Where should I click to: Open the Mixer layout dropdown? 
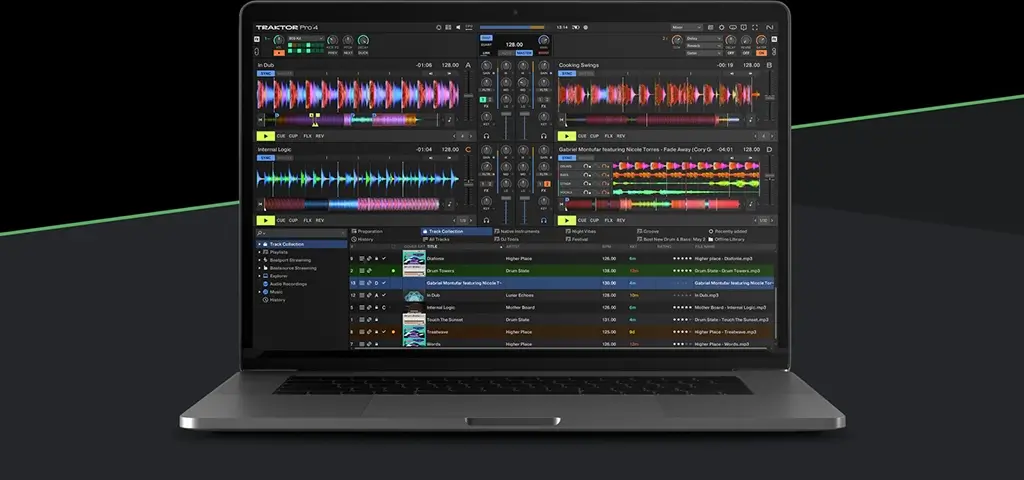688,27
